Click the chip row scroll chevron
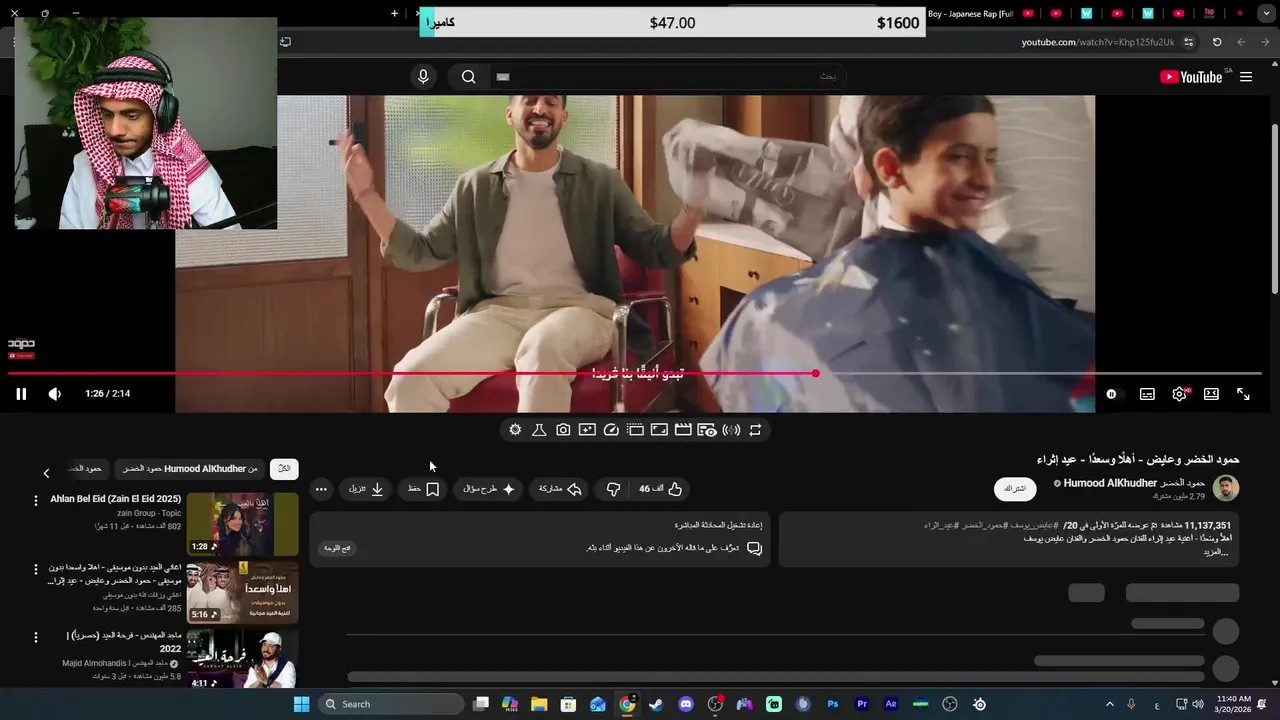1280x720 pixels. click(46, 473)
